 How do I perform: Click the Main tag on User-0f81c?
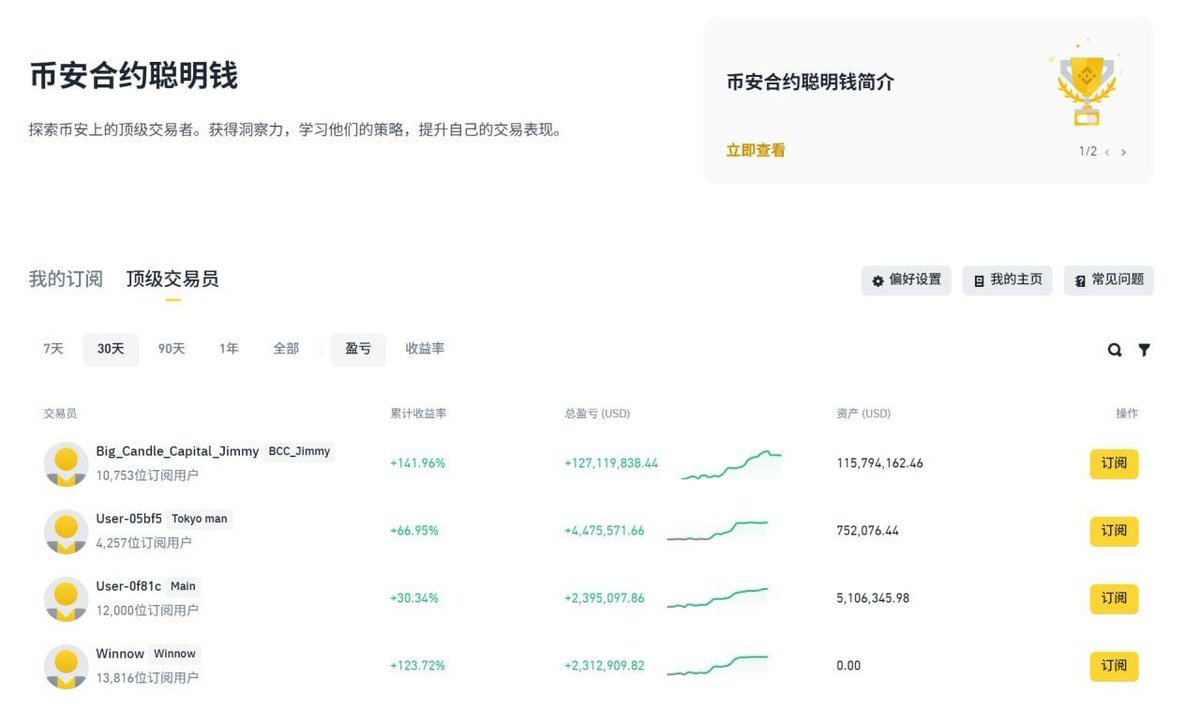point(183,586)
